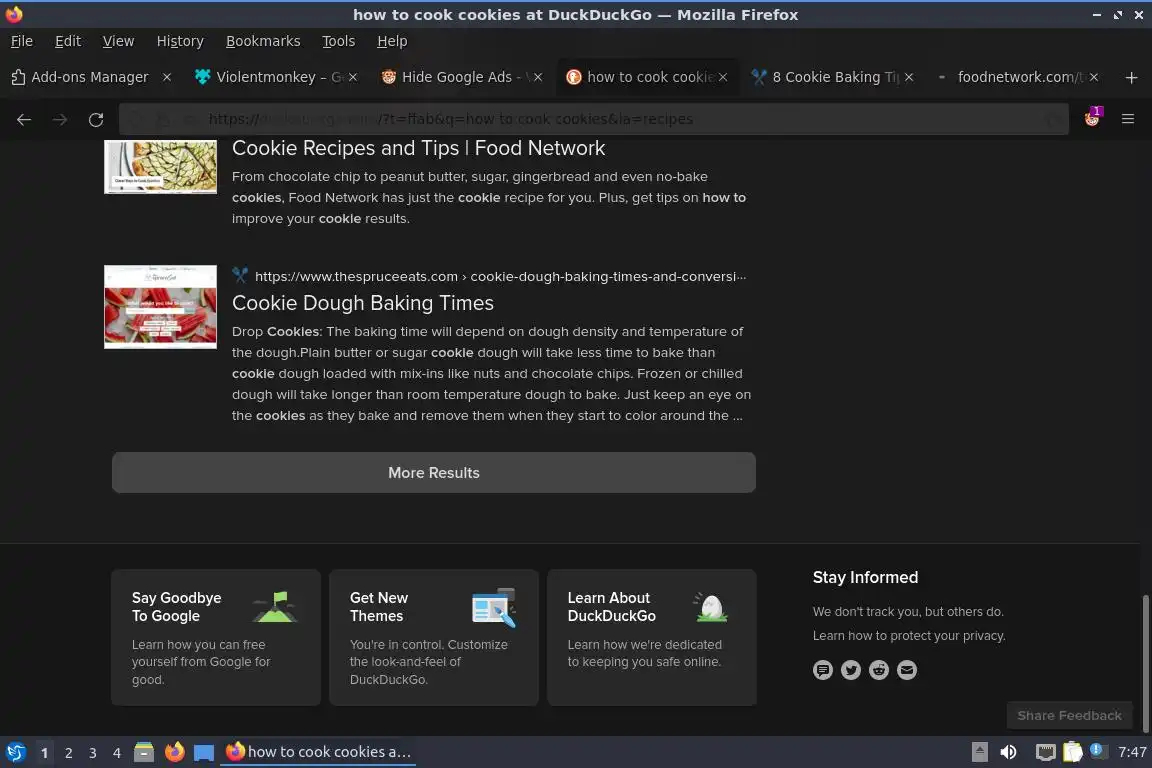The image size is (1152, 768).
Task: Click the update notifier tray icon
Action: click(1097, 750)
